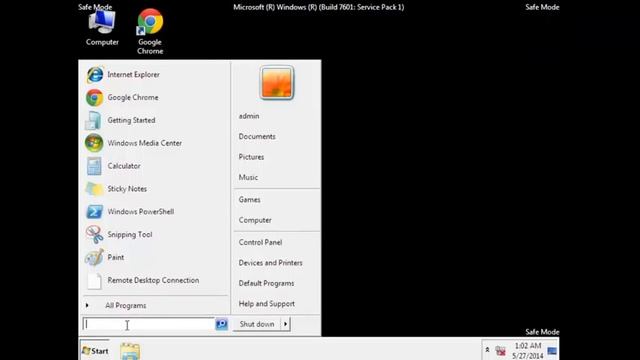The width and height of the screenshot is (640, 360).
Task: Select Remote Desktop Connection text entry
Action: (x=153, y=280)
